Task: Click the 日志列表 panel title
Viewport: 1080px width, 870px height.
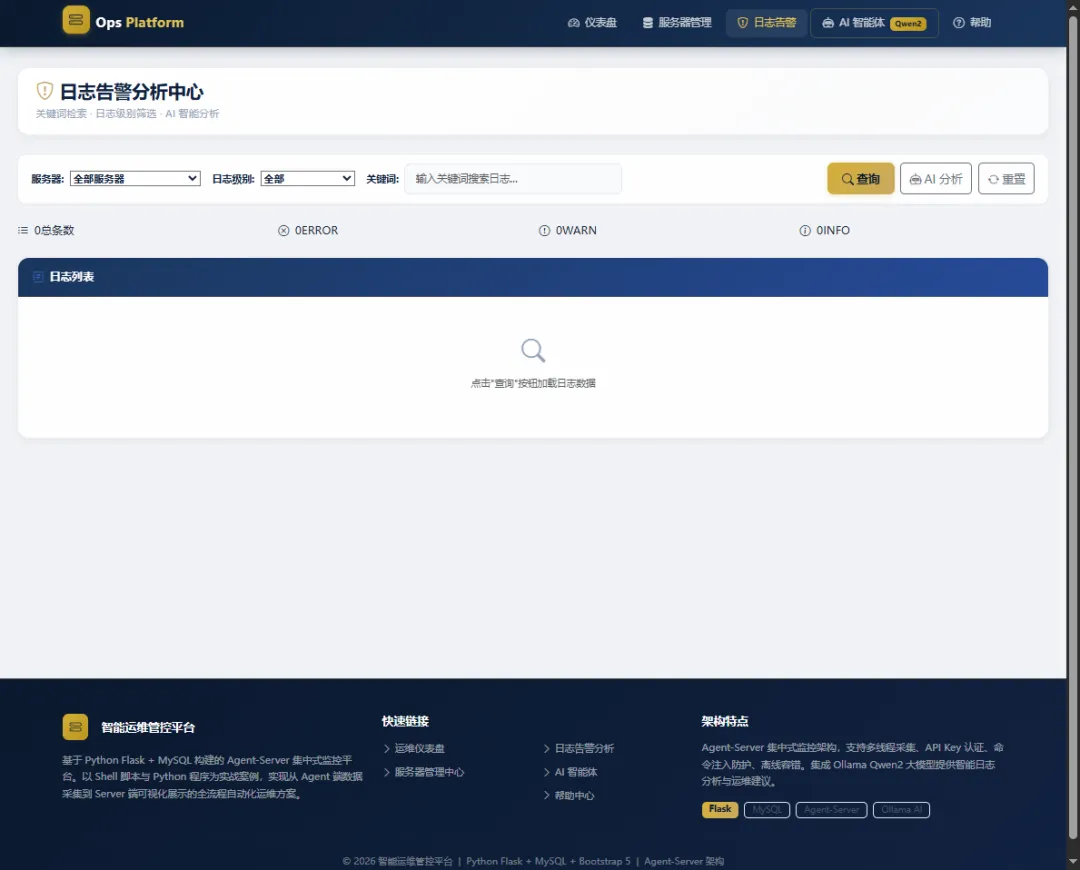Action: click(72, 277)
